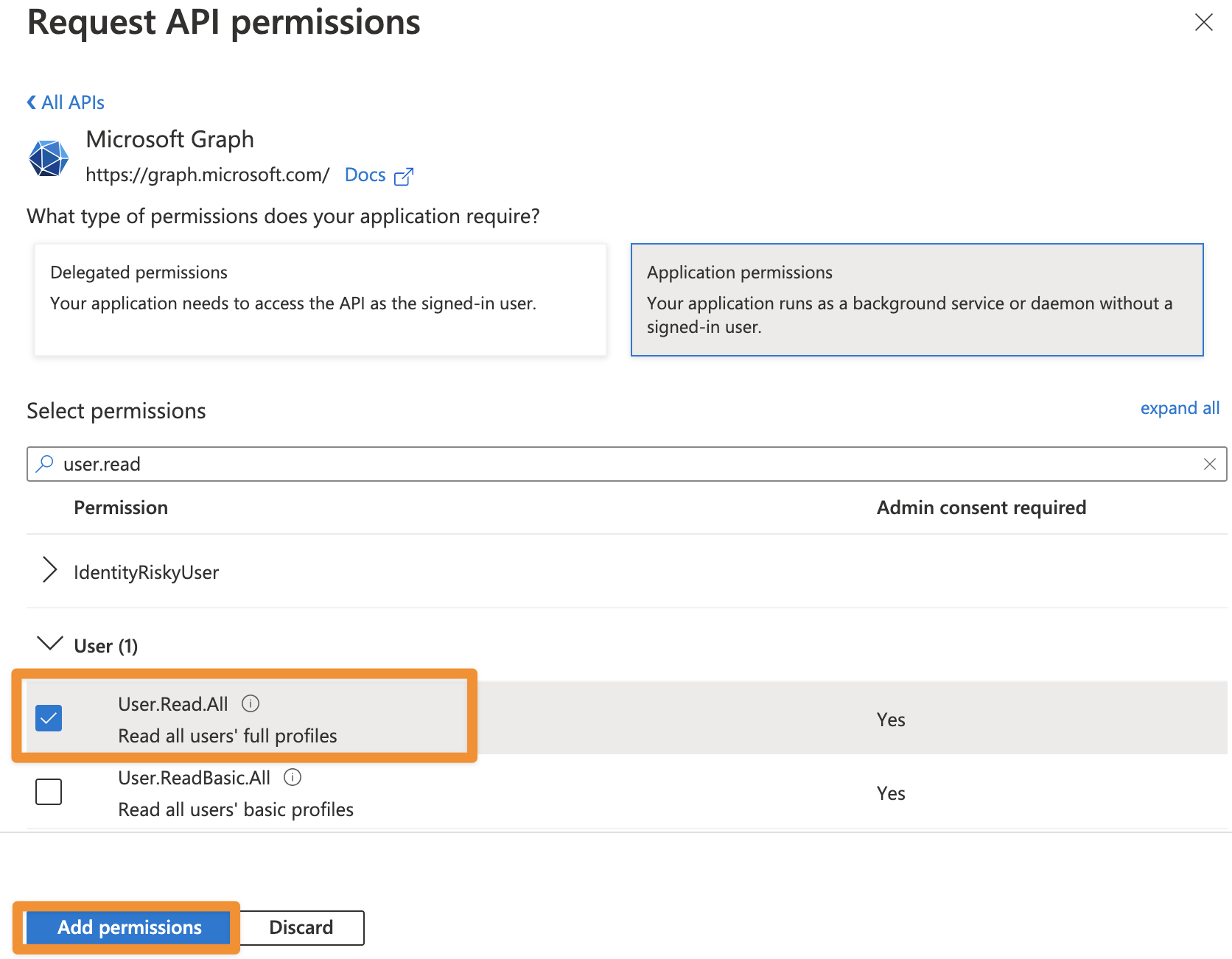Image resolution: width=1232 pixels, height=959 pixels.
Task: Click 'Read all users' basic profiles' text
Action: pos(236,809)
